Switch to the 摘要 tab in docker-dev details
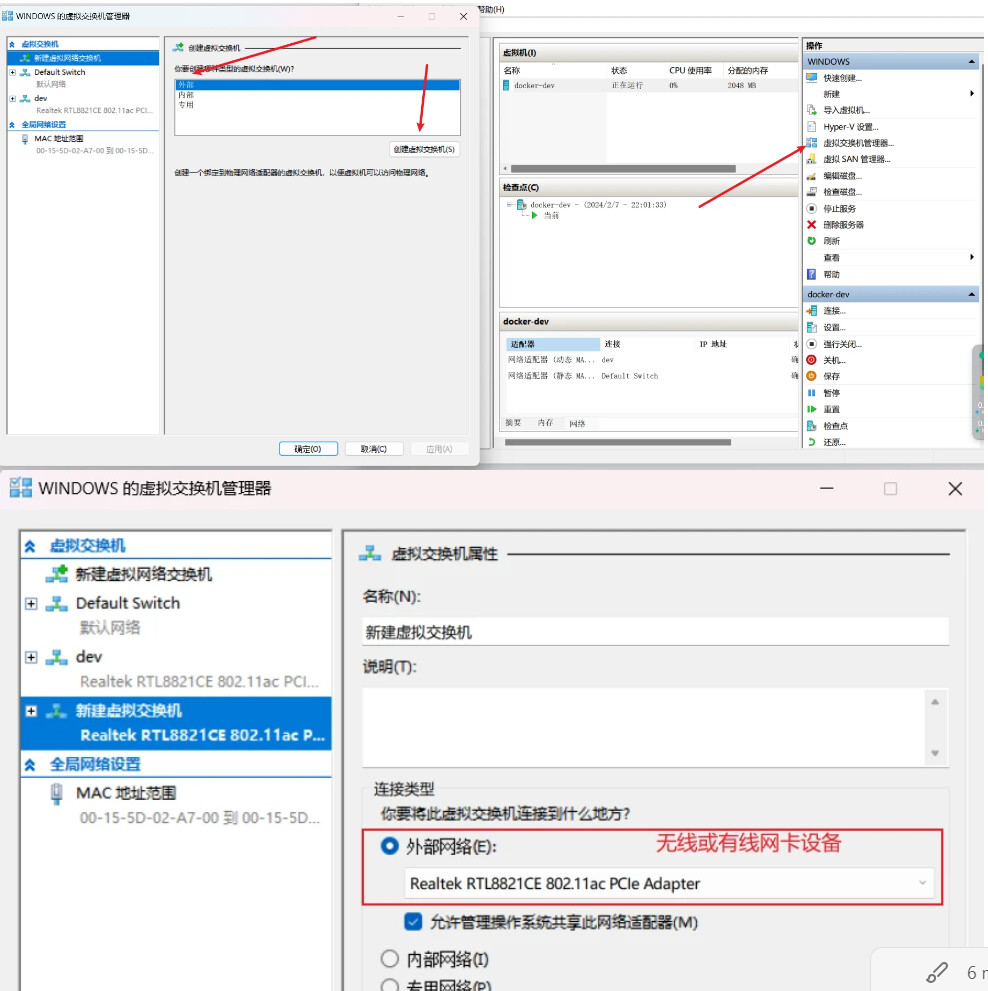Image resolution: width=988 pixels, height=991 pixels. tap(513, 423)
